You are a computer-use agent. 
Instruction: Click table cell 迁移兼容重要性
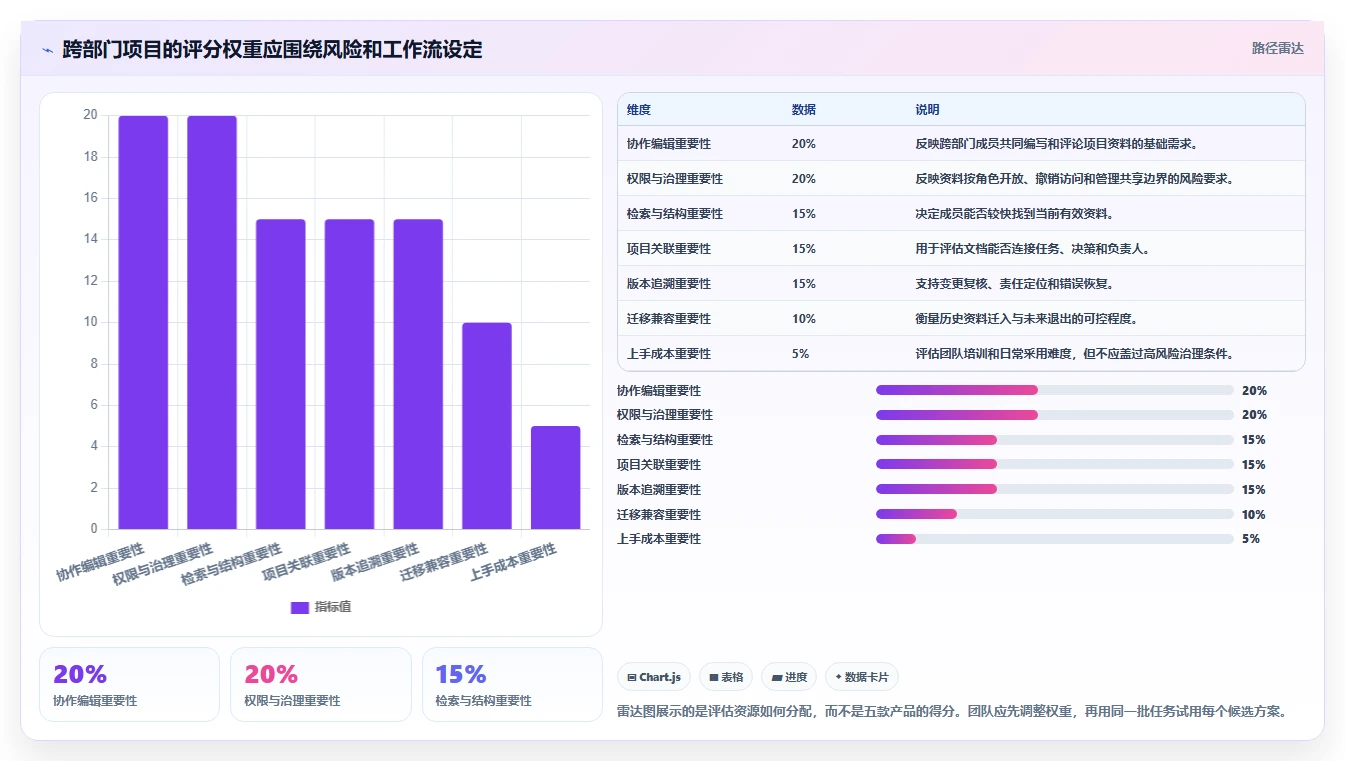669,319
